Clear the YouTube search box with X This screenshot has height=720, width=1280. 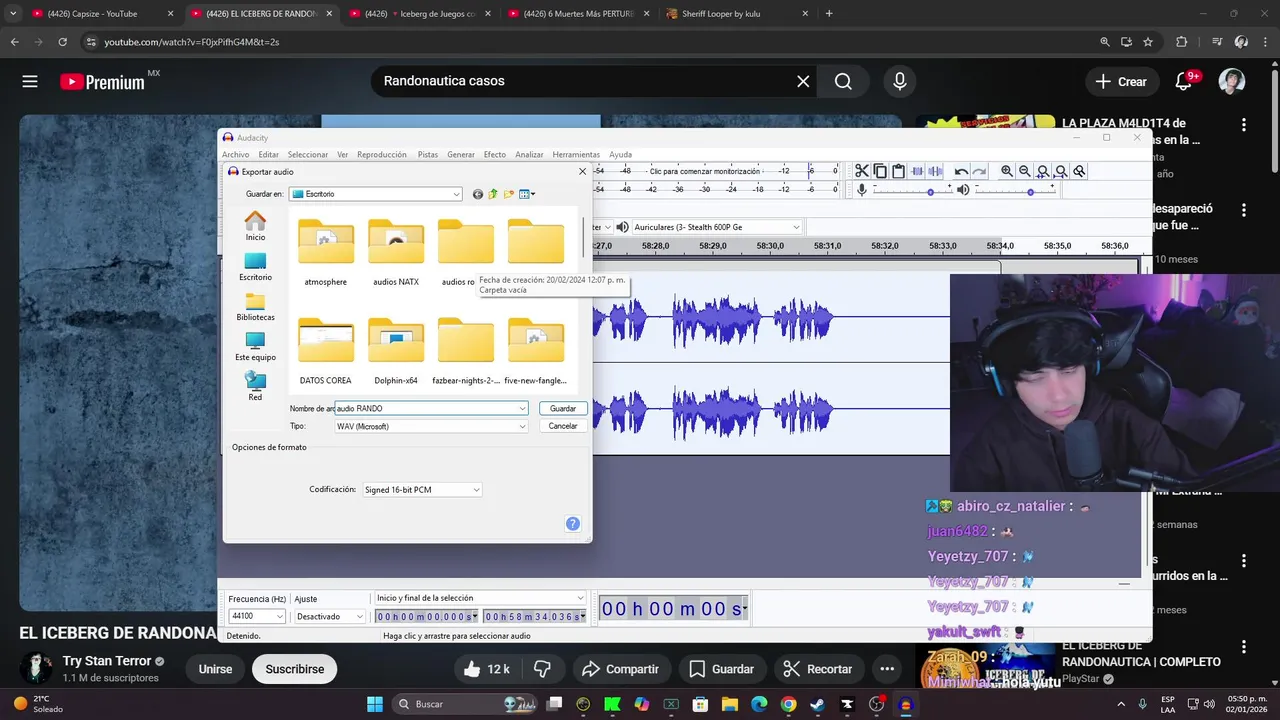(x=803, y=82)
